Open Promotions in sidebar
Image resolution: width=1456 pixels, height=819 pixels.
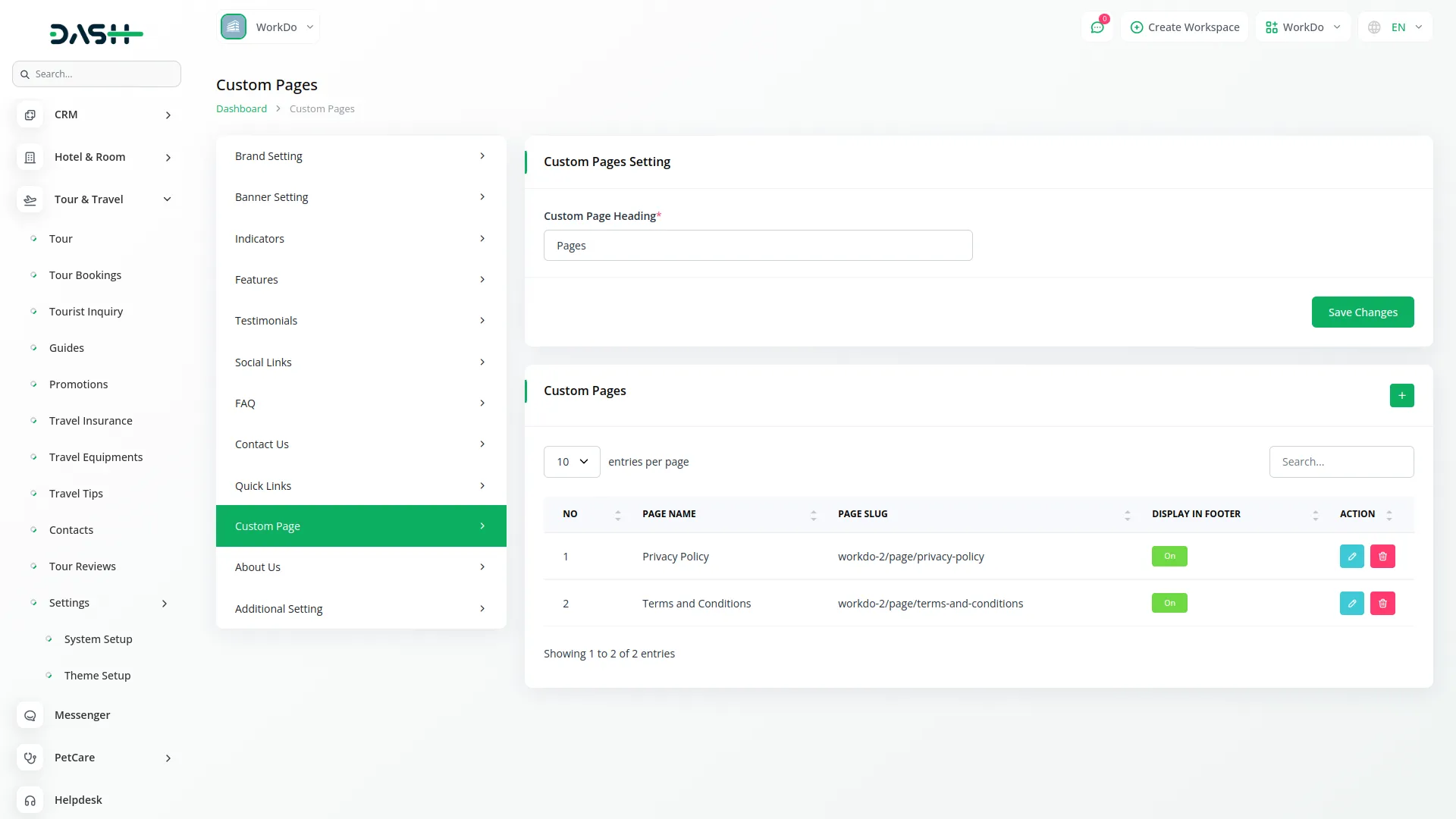(78, 384)
